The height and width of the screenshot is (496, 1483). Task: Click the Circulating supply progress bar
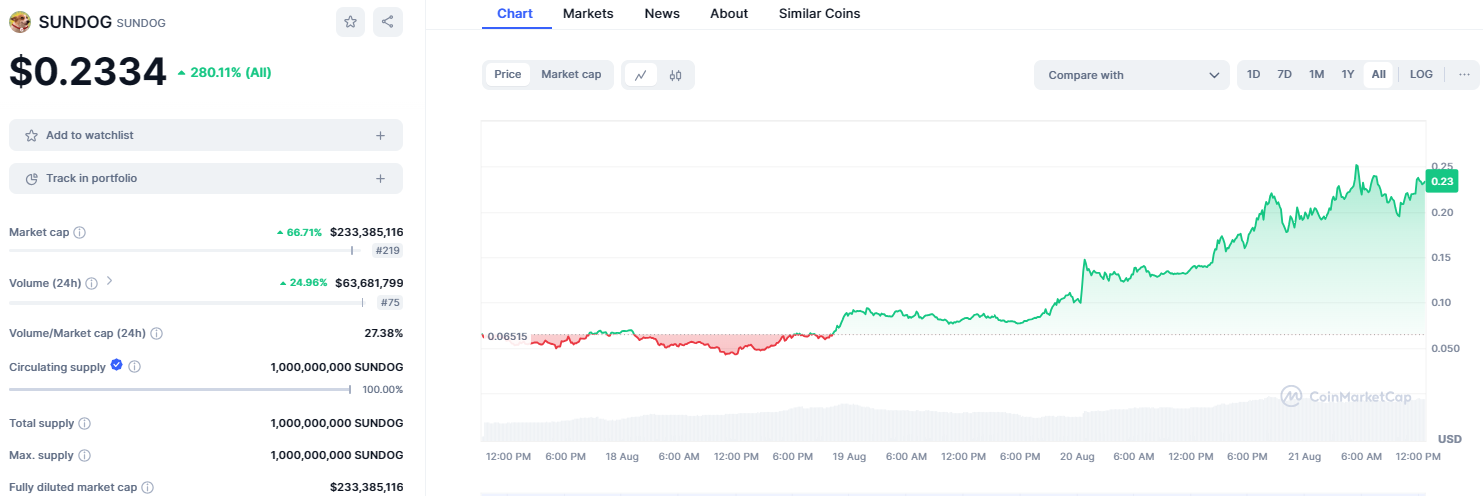(x=180, y=390)
